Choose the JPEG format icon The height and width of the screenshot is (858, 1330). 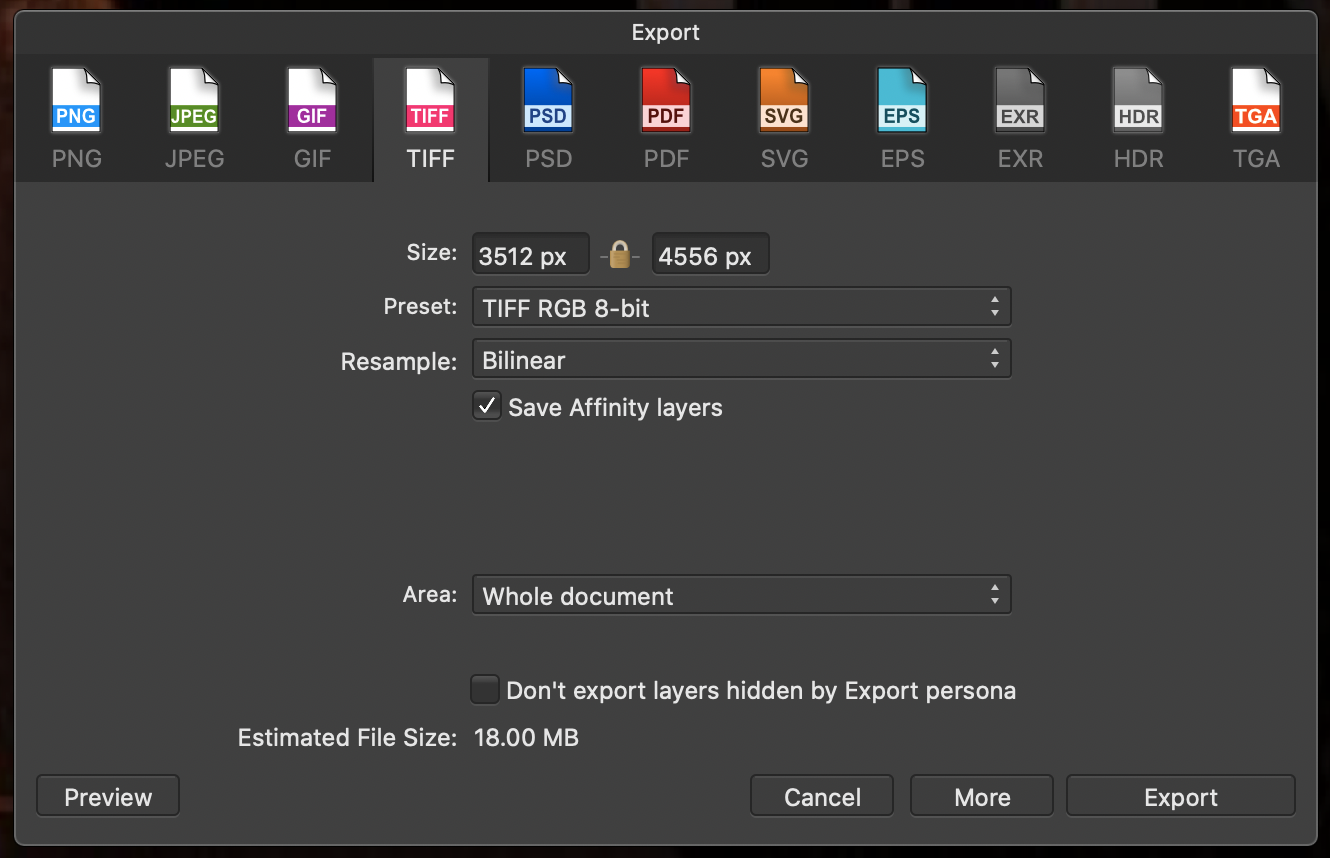pos(194,102)
